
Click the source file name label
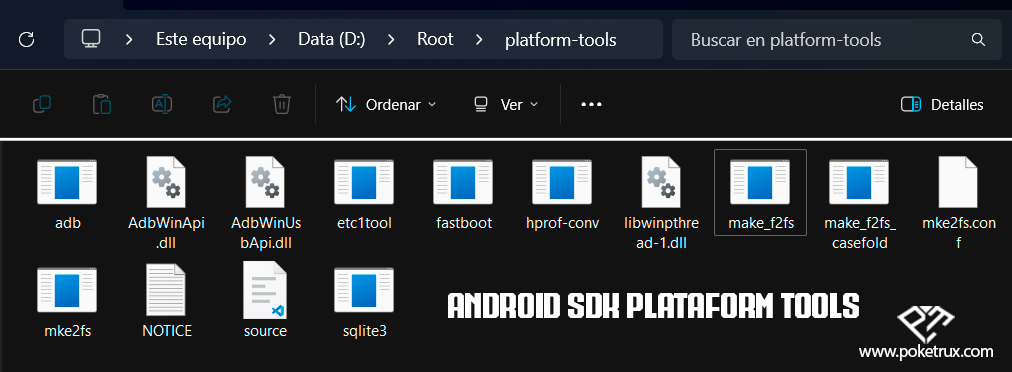(x=265, y=331)
